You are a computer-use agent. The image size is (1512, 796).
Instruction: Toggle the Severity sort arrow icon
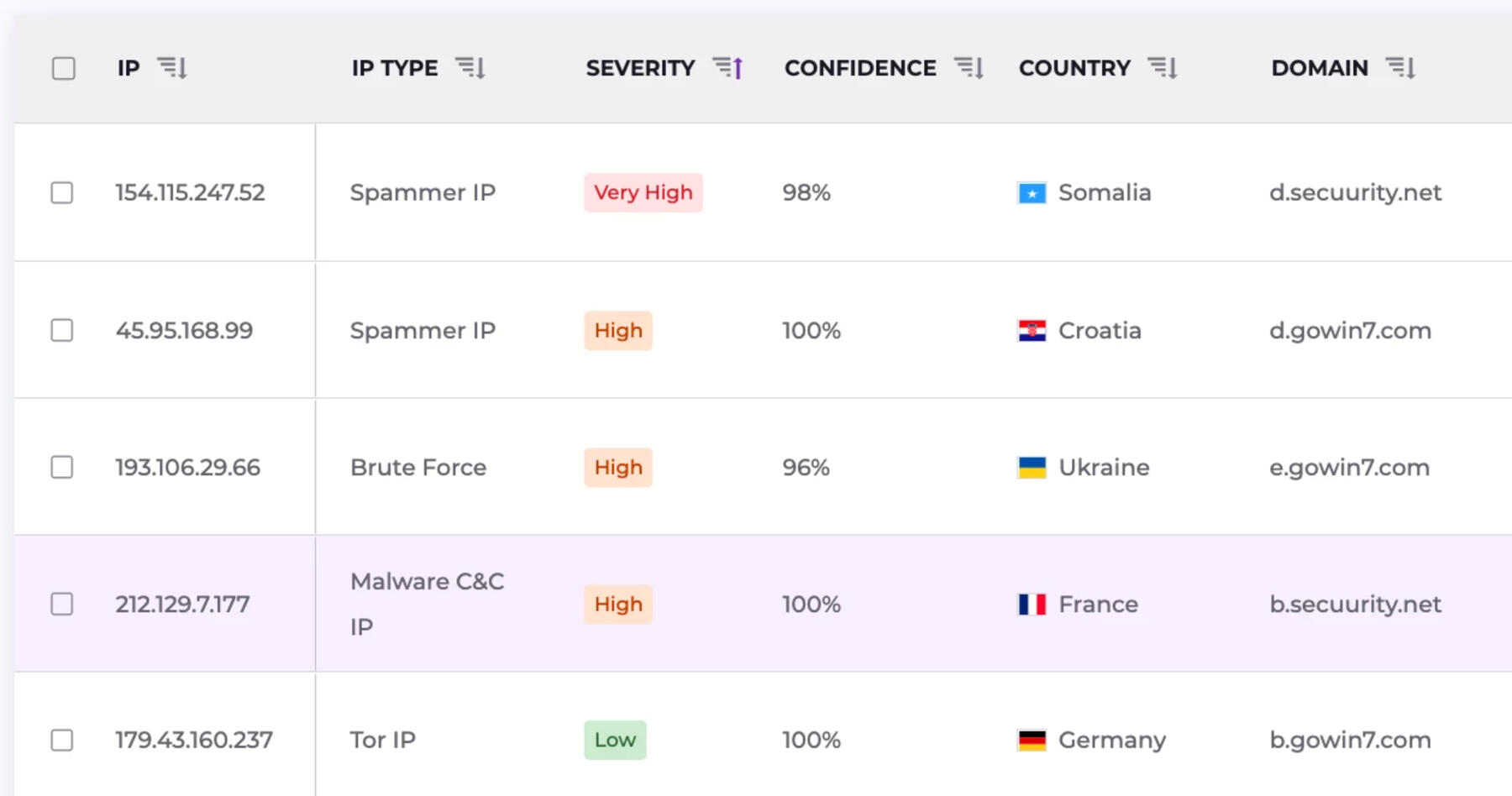pos(728,68)
